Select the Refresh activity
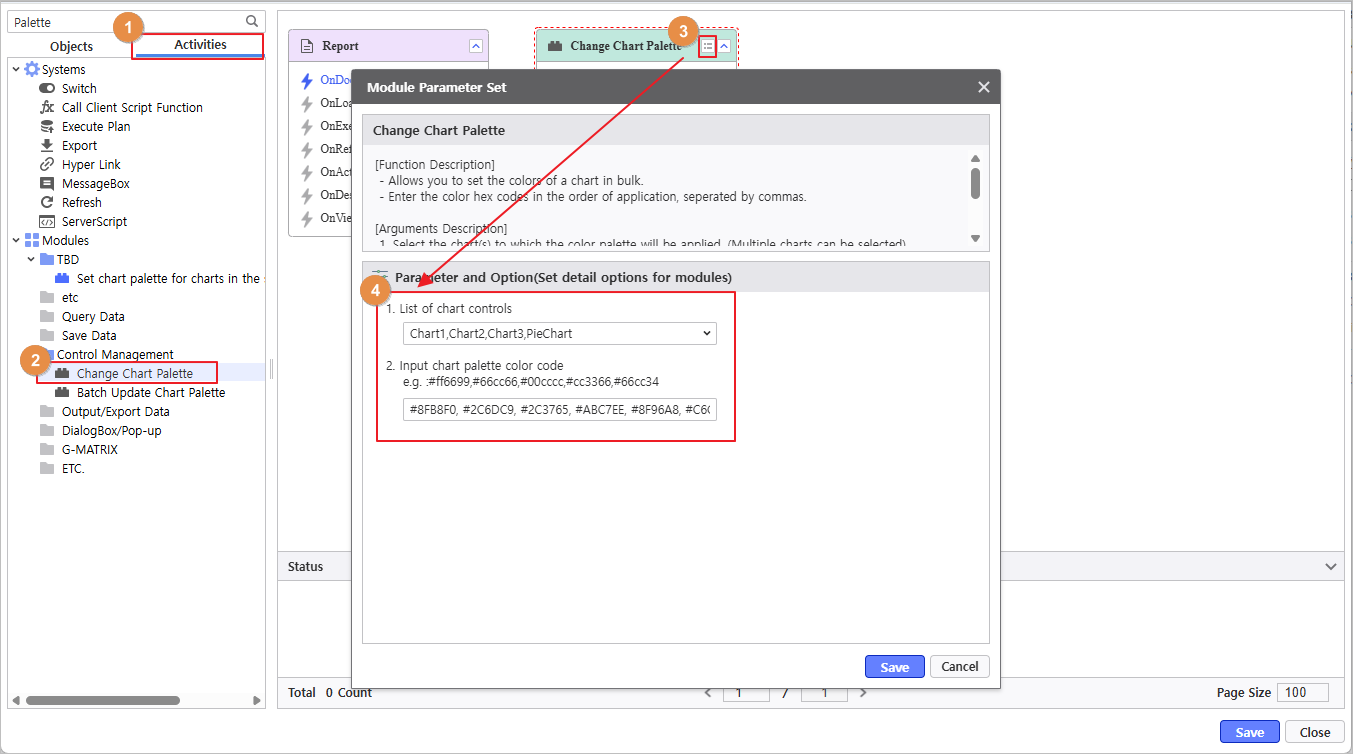The width and height of the screenshot is (1353, 754). [81, 203]
